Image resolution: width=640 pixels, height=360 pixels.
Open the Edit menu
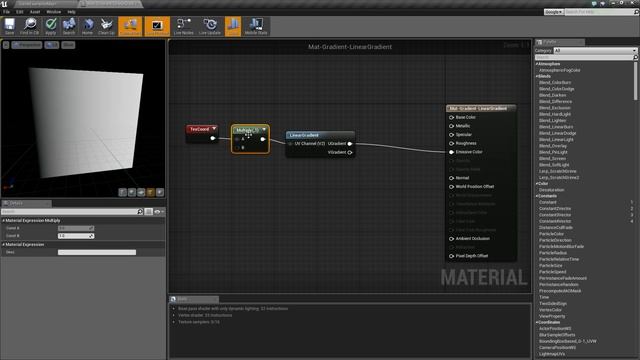pos(20,12)
